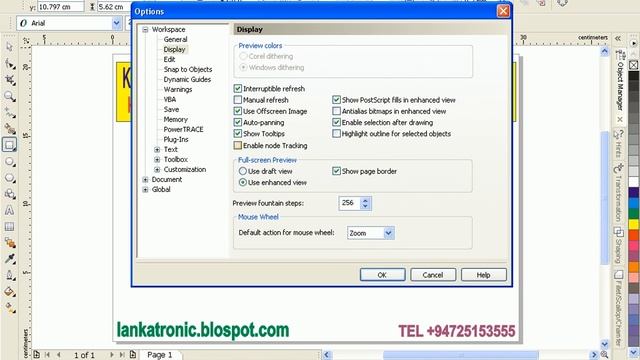Viewport: 640px width, 360px height.
Task: Go to next page in page navigator
Action: 111,355
